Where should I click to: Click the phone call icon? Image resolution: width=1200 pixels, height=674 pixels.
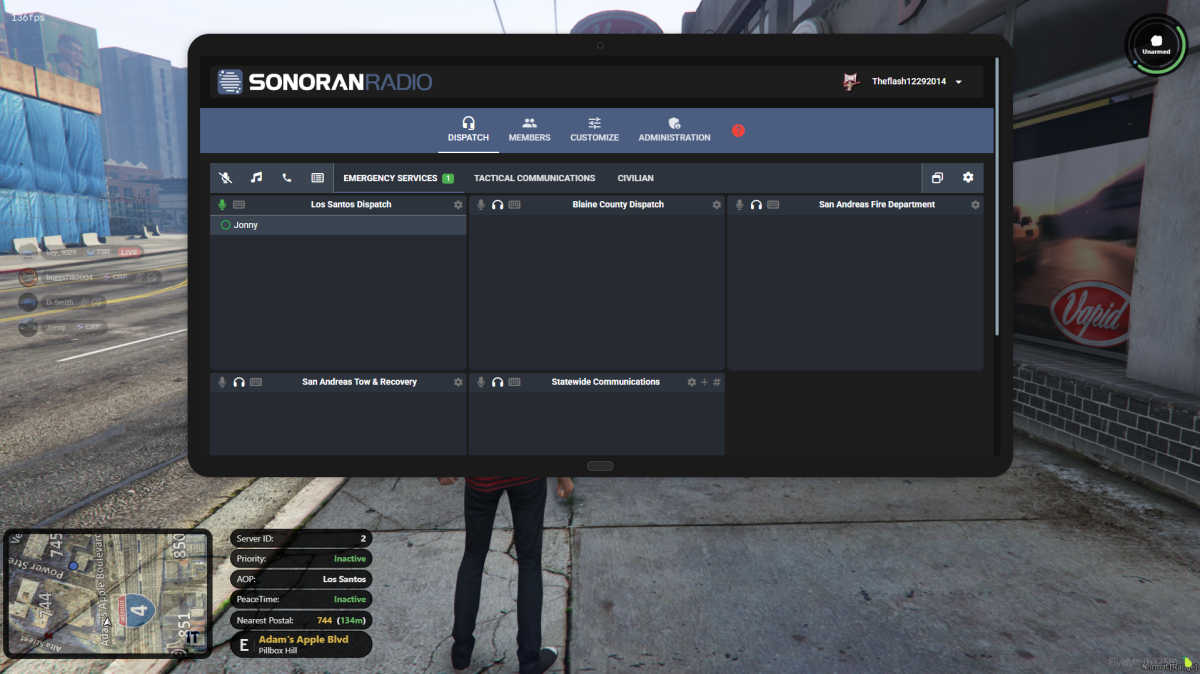(287, 178)
